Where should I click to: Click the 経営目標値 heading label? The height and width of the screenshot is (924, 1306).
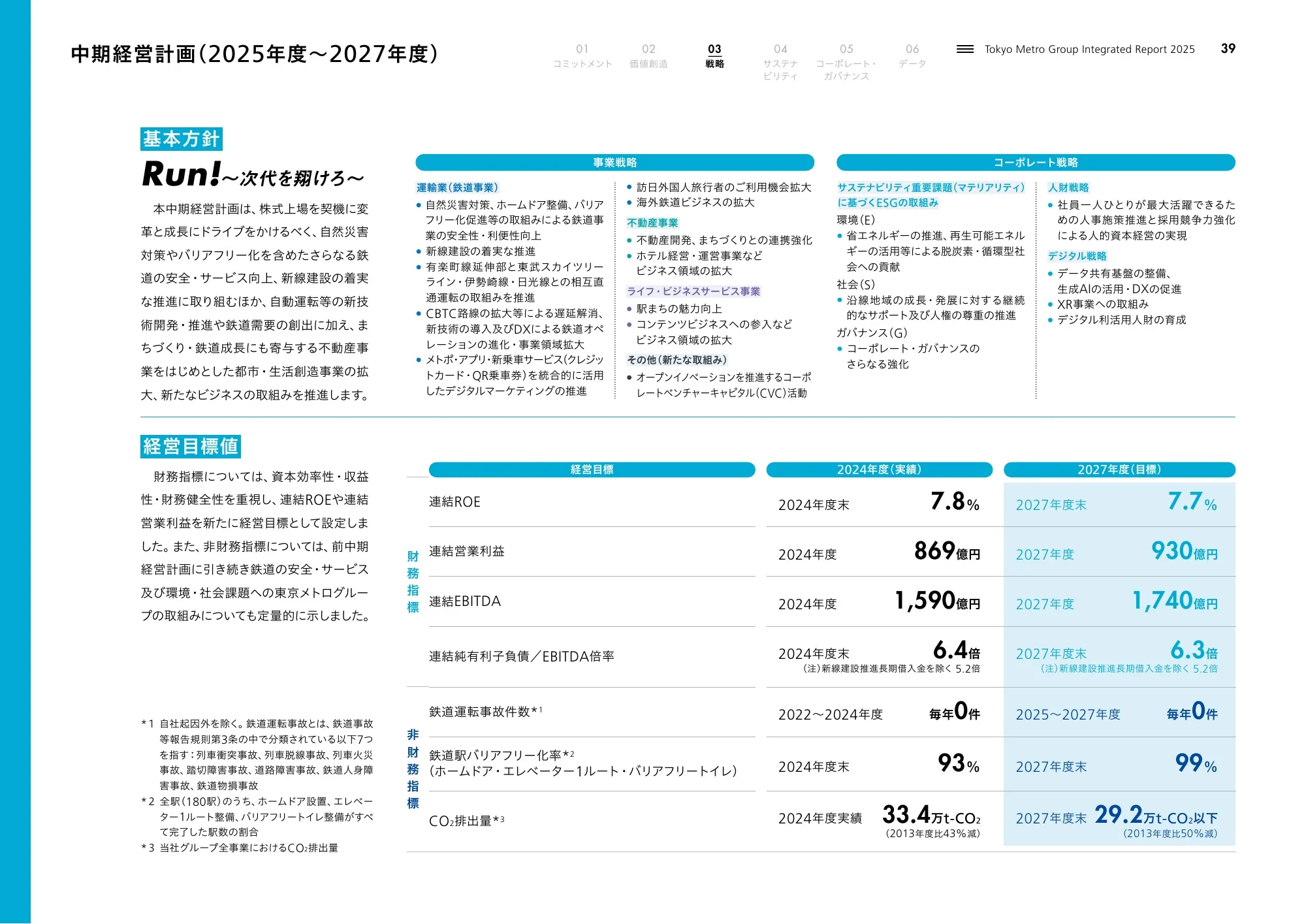click(x=191, y=447)
